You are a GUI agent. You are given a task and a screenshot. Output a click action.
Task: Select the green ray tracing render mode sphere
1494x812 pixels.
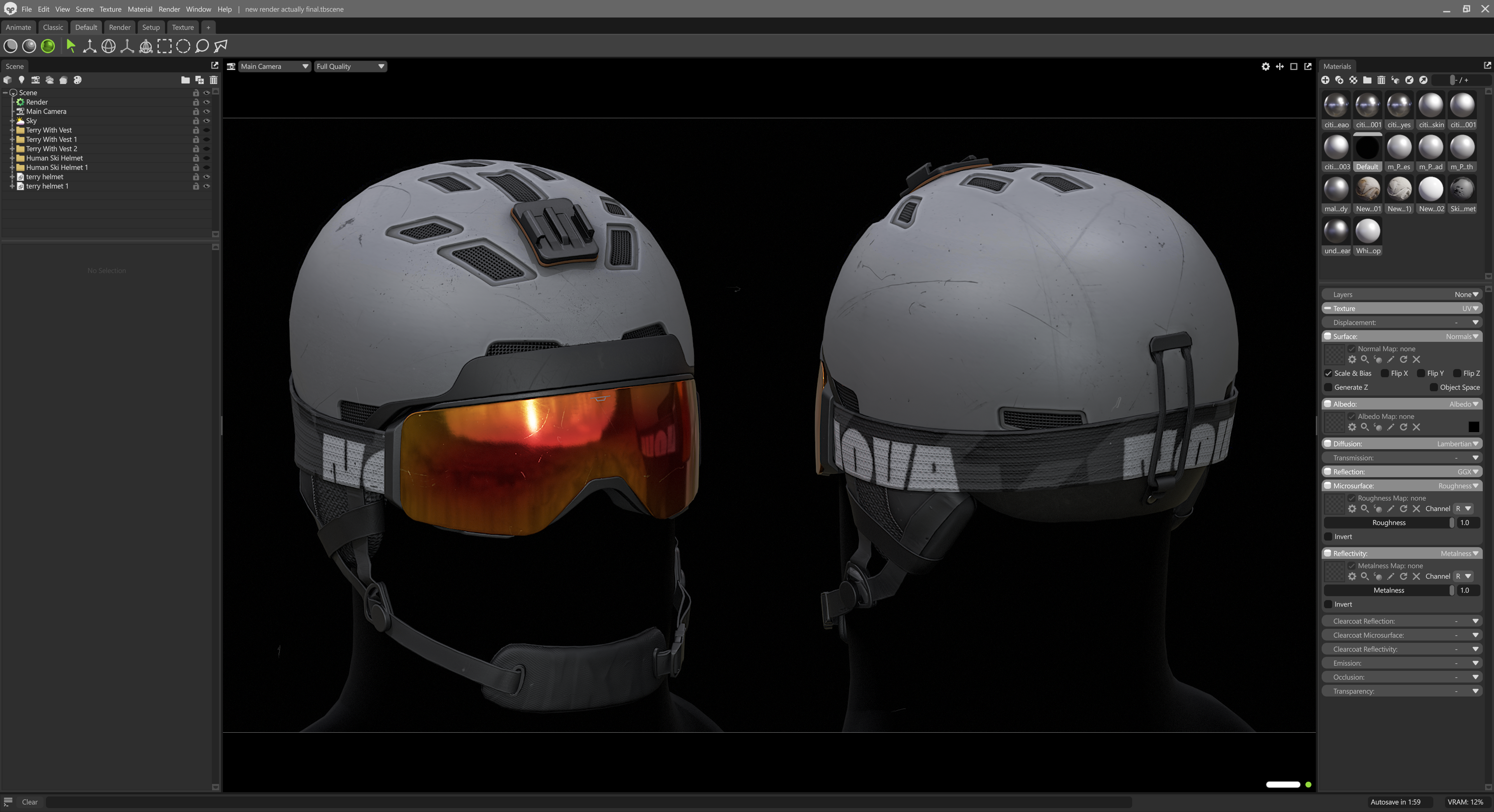(x=47, y=46)
